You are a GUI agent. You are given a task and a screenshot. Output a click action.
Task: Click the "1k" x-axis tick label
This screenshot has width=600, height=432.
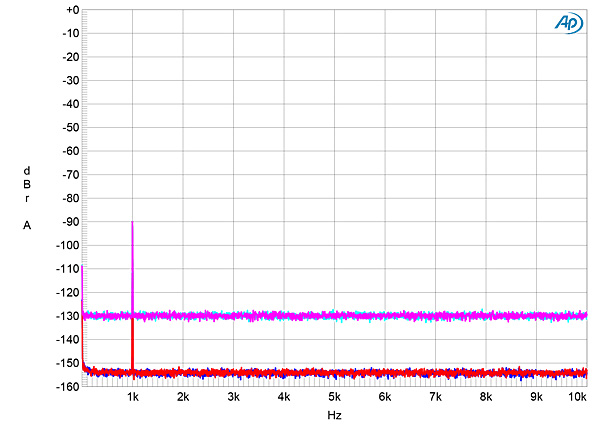(133, 397)
